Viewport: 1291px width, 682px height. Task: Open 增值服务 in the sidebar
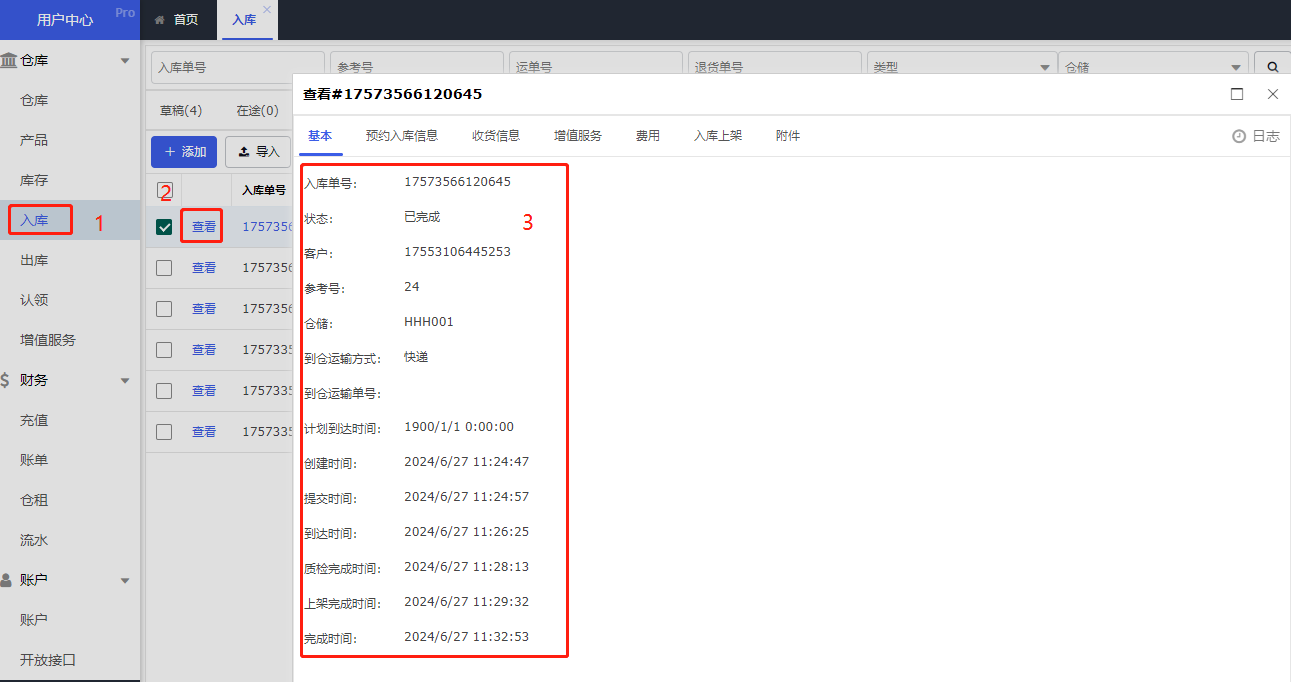(48, 340)
